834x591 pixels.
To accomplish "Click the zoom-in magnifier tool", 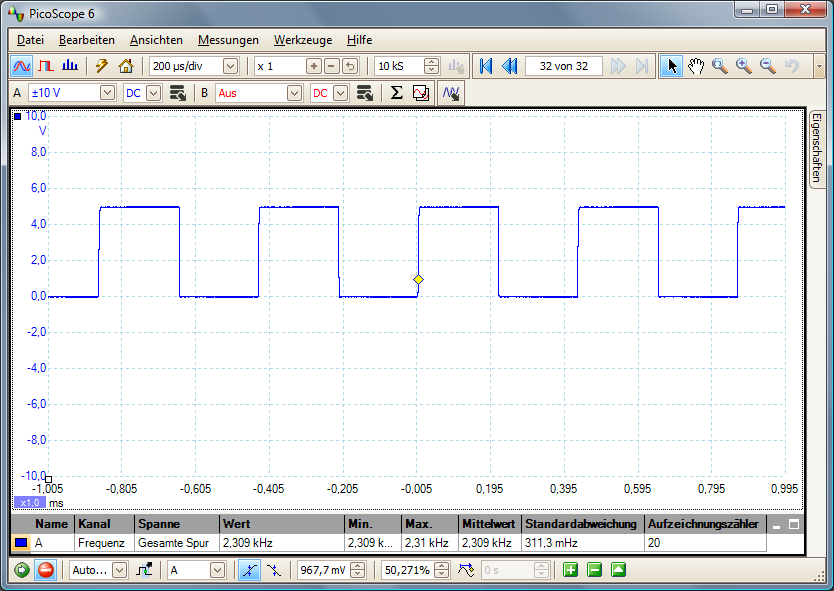I will (x=744, y=66).
